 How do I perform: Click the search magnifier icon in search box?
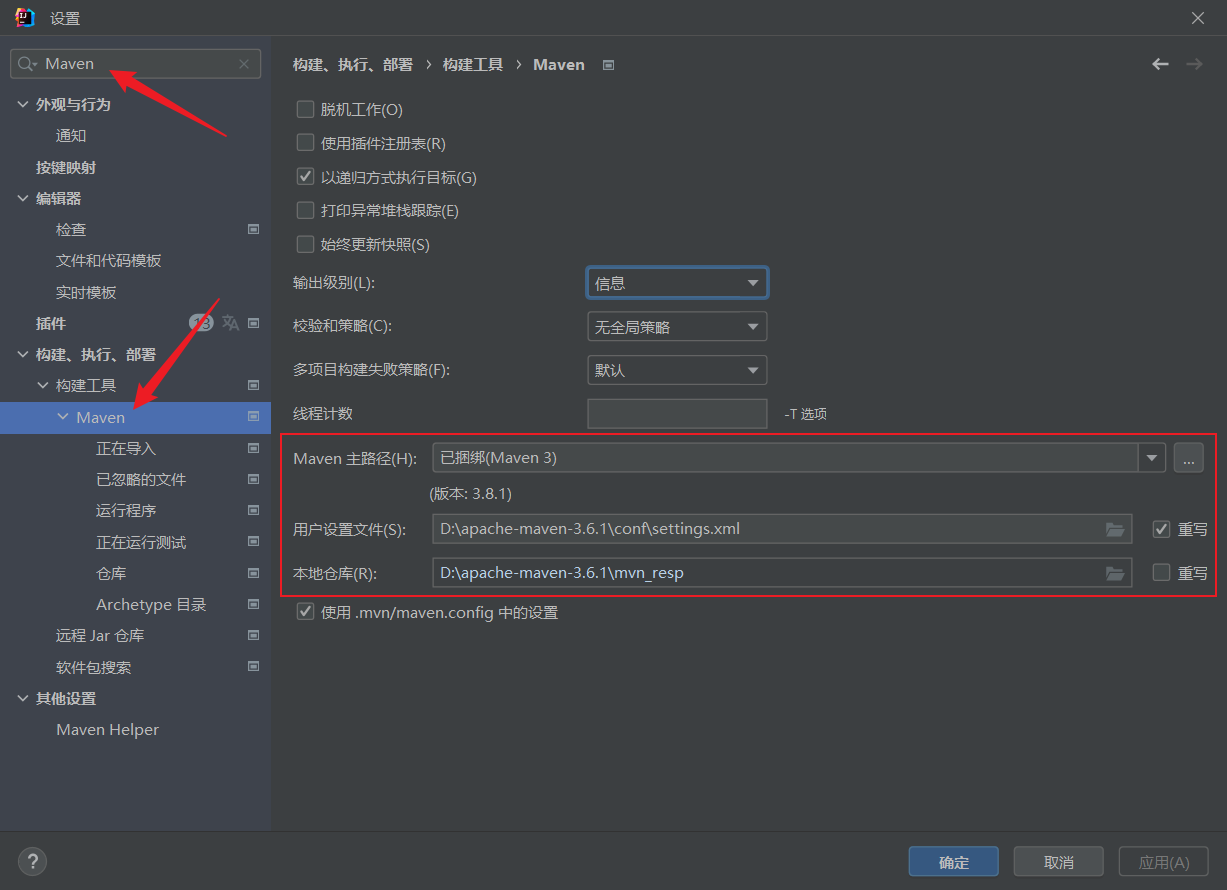click(x=27, y=64)
